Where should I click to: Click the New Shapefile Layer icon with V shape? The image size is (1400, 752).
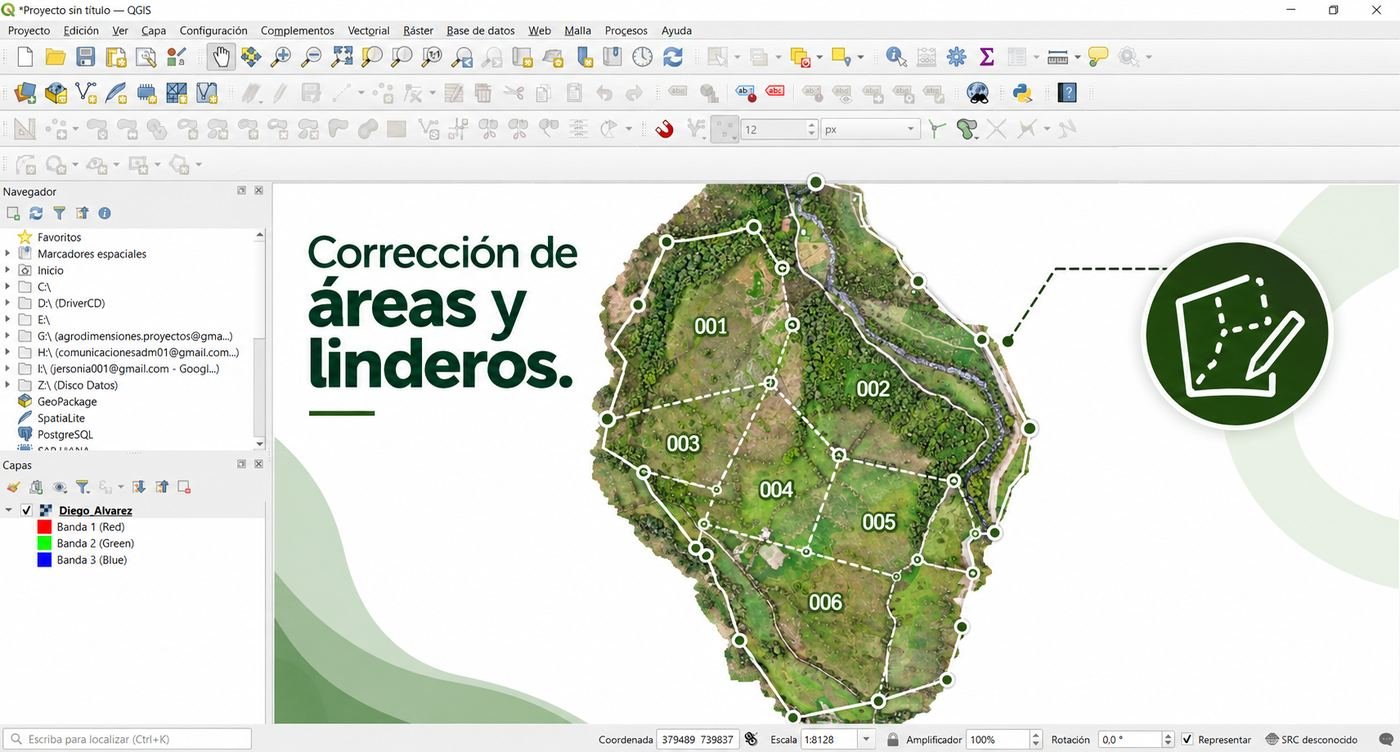click(x=86, y=93)
